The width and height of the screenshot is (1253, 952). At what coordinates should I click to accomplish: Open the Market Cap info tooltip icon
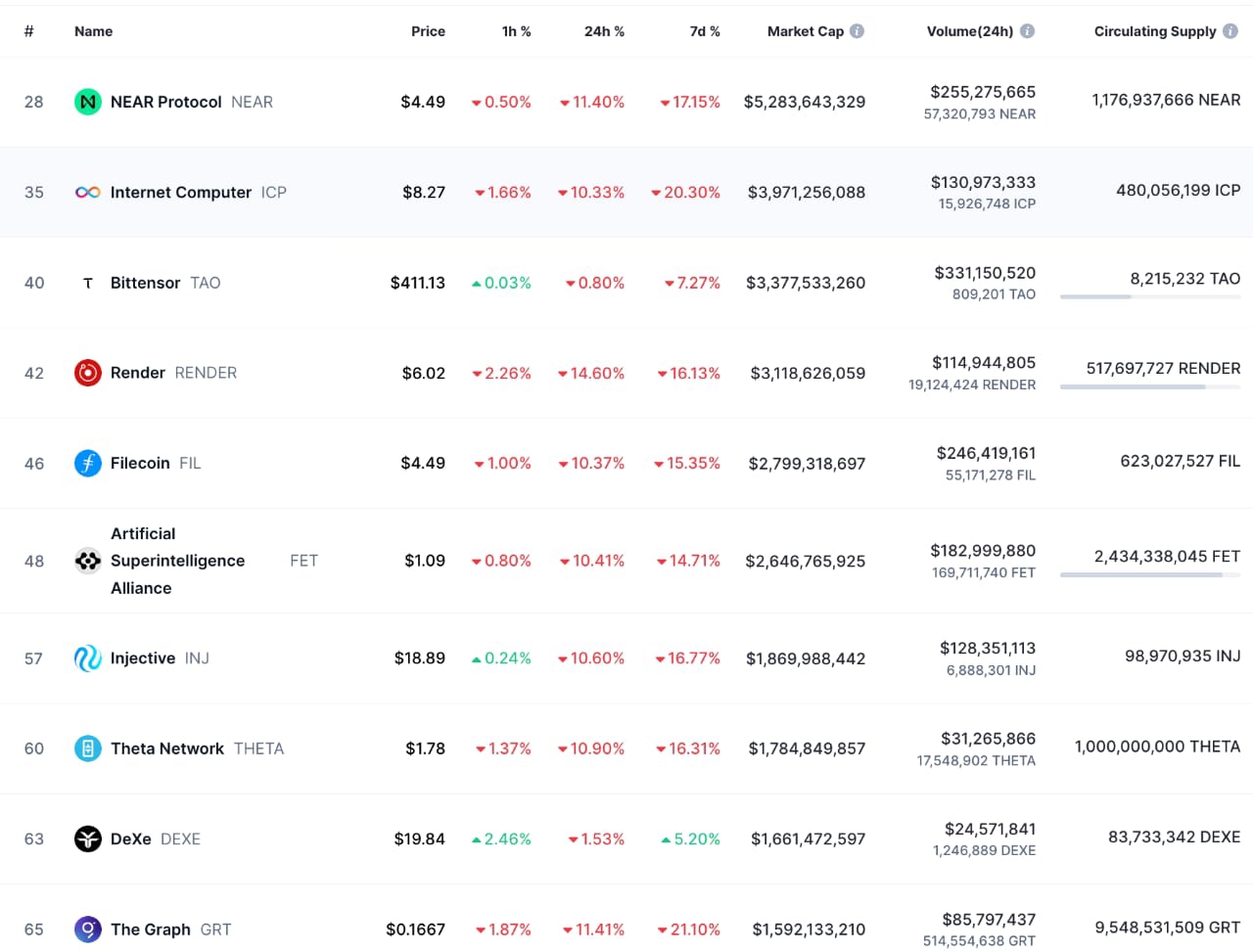pyautogui.click(x=858, y=31)
